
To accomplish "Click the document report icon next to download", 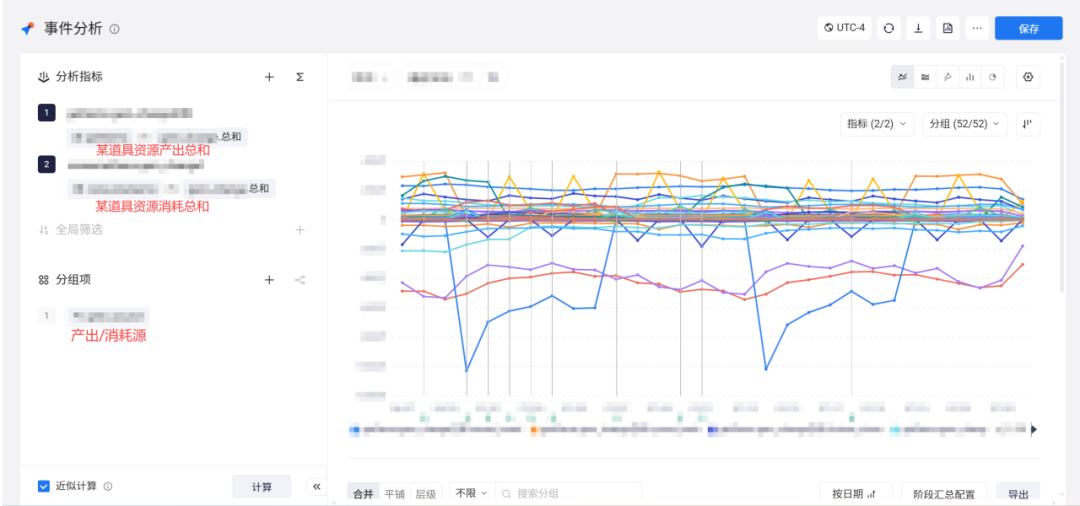I will click(x=948, y=28).
